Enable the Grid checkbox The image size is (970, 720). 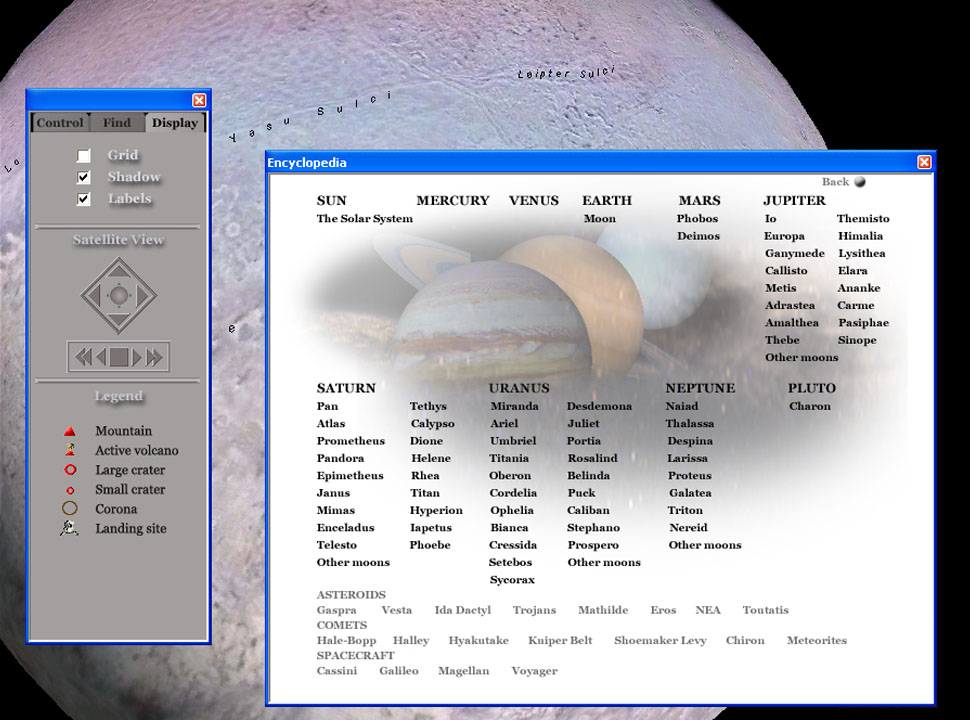(84, 155)
